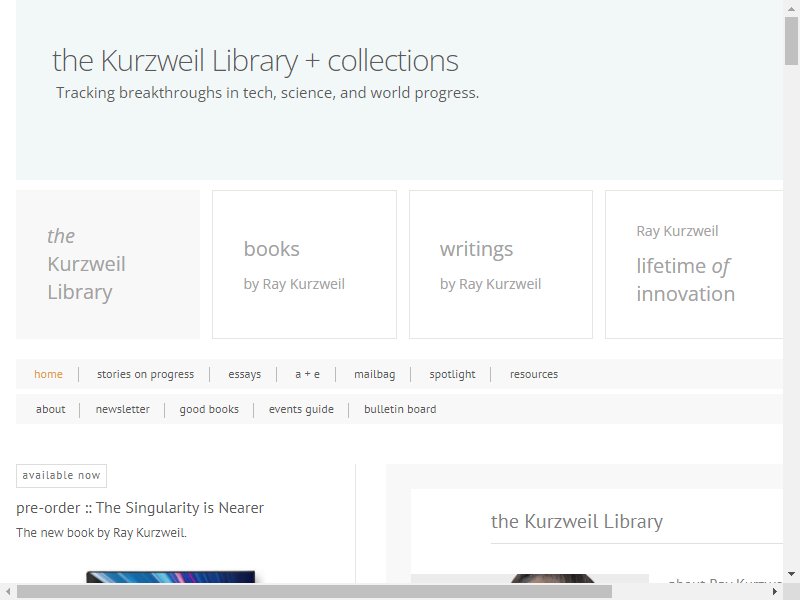Click the vertical scrollbar down arrow
This screenshot has height=600, width=800.
791,574
